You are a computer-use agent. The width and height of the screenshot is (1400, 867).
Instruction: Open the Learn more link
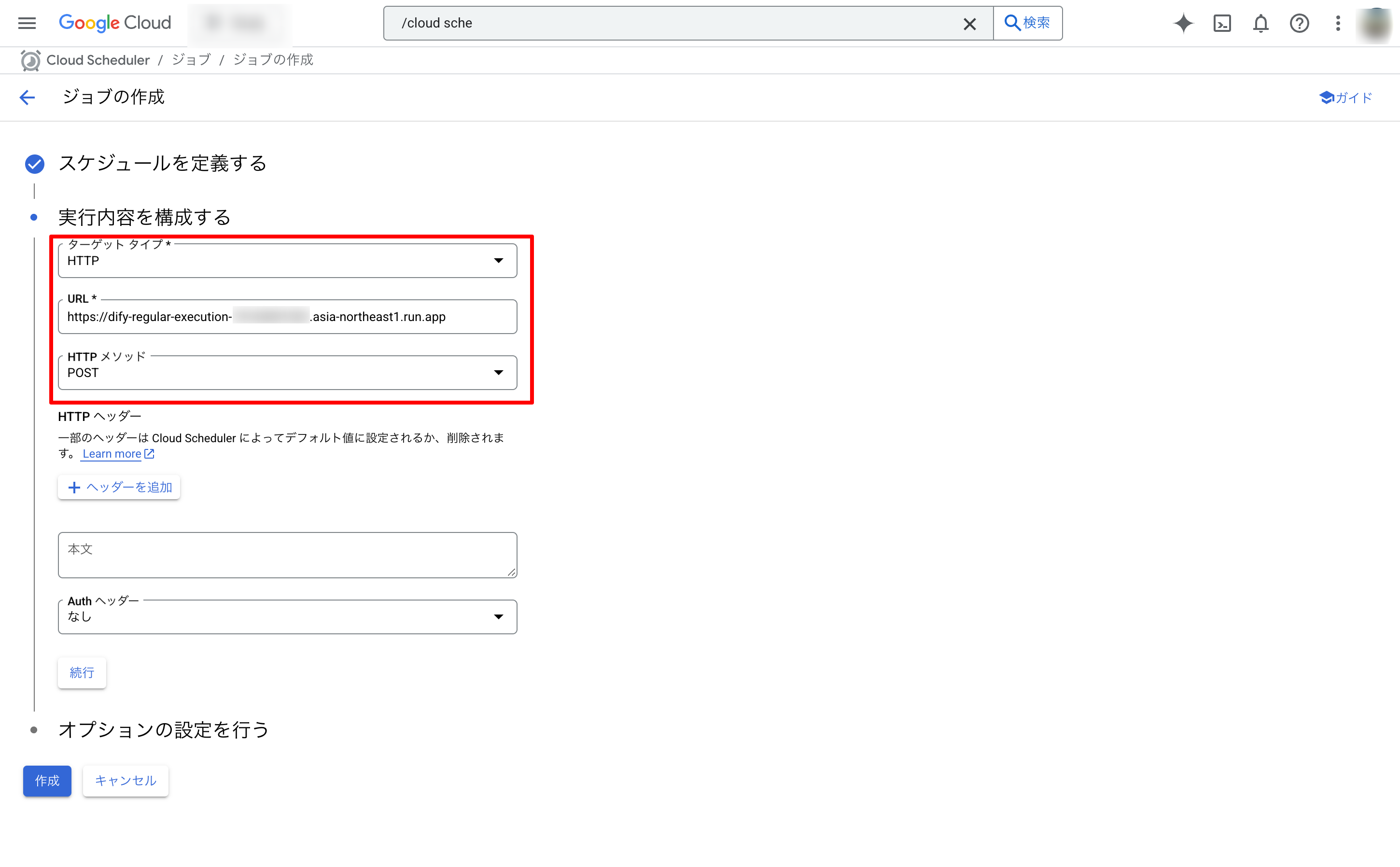[112, 454]
